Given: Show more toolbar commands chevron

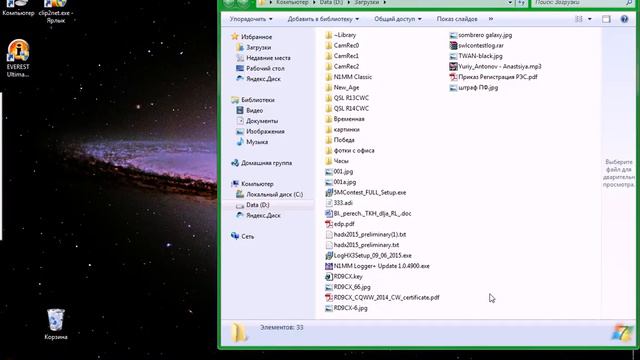Looking at the screenshot, I should [x=491, y=19].
